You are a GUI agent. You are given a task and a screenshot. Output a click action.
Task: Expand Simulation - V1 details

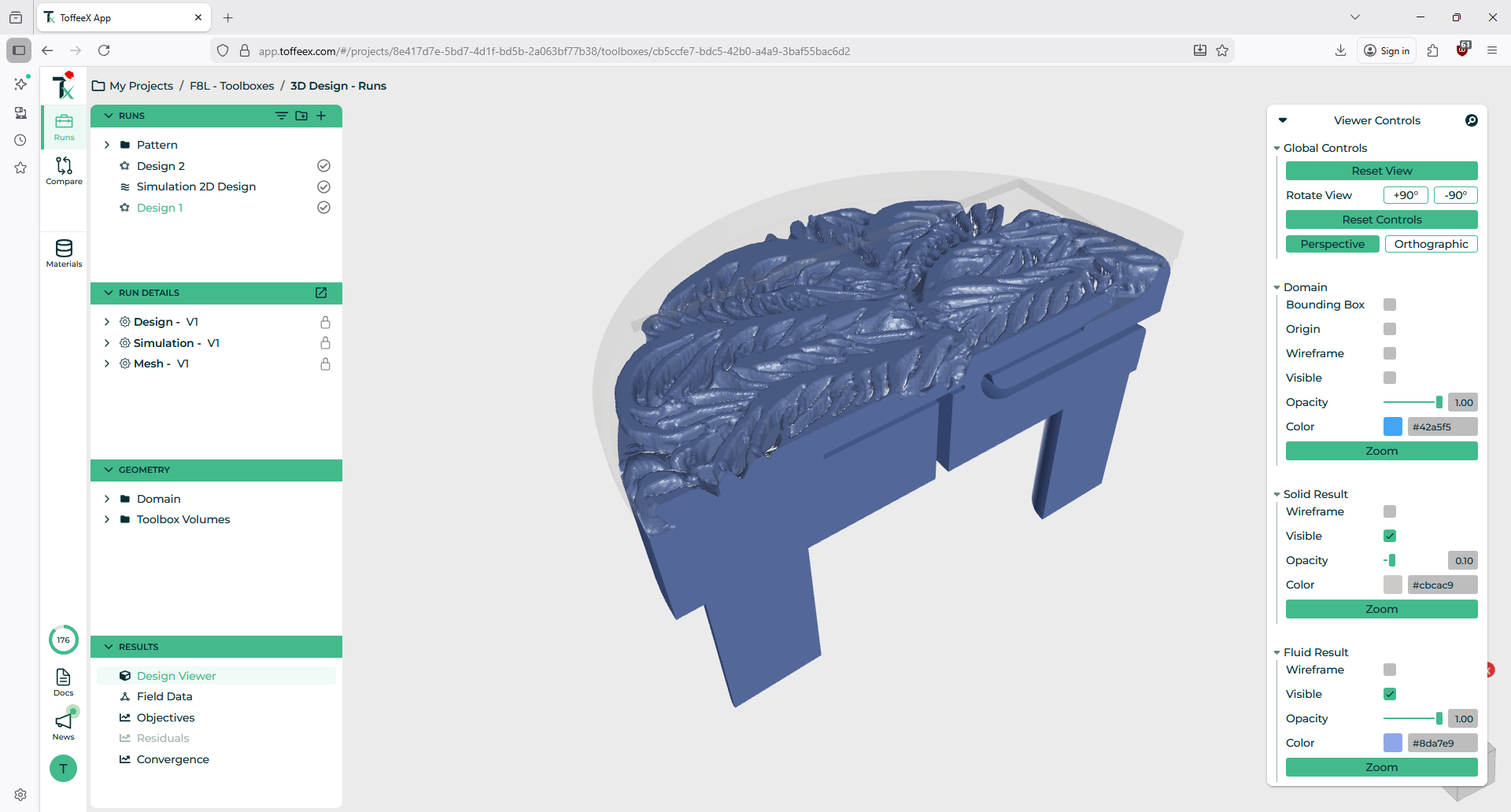point(107,343)
